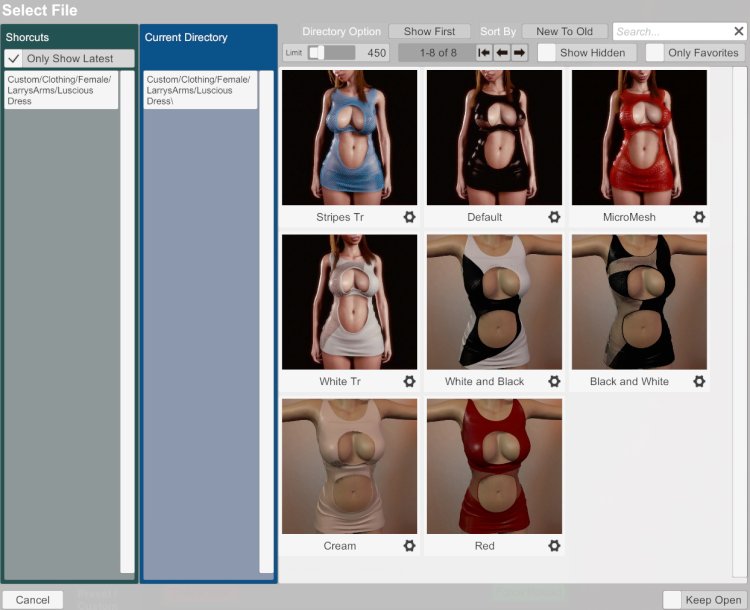This screenshot has width=750, height=610.
Task: Enable the Show Hidden checkbox
Action: pyautogui.click(x=547, y=53)
